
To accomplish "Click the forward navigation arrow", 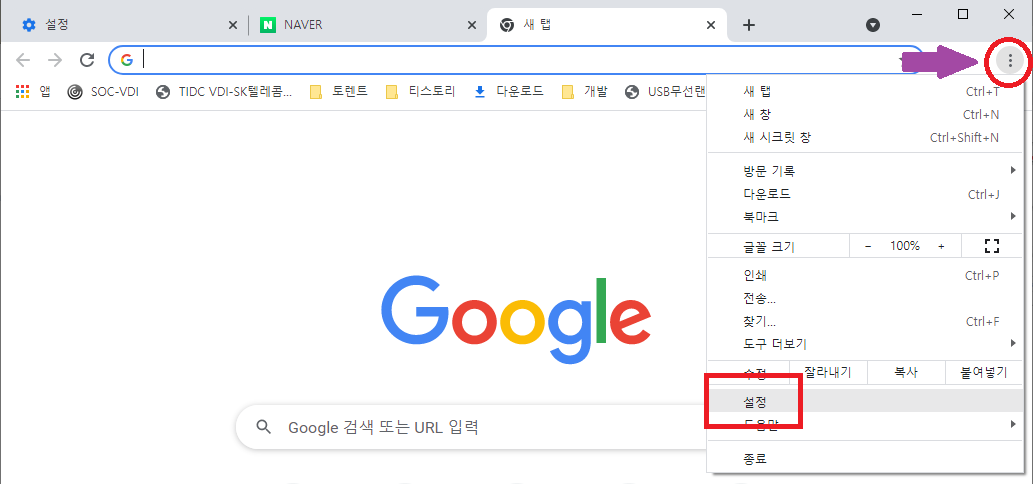I will tap(55, 61).
